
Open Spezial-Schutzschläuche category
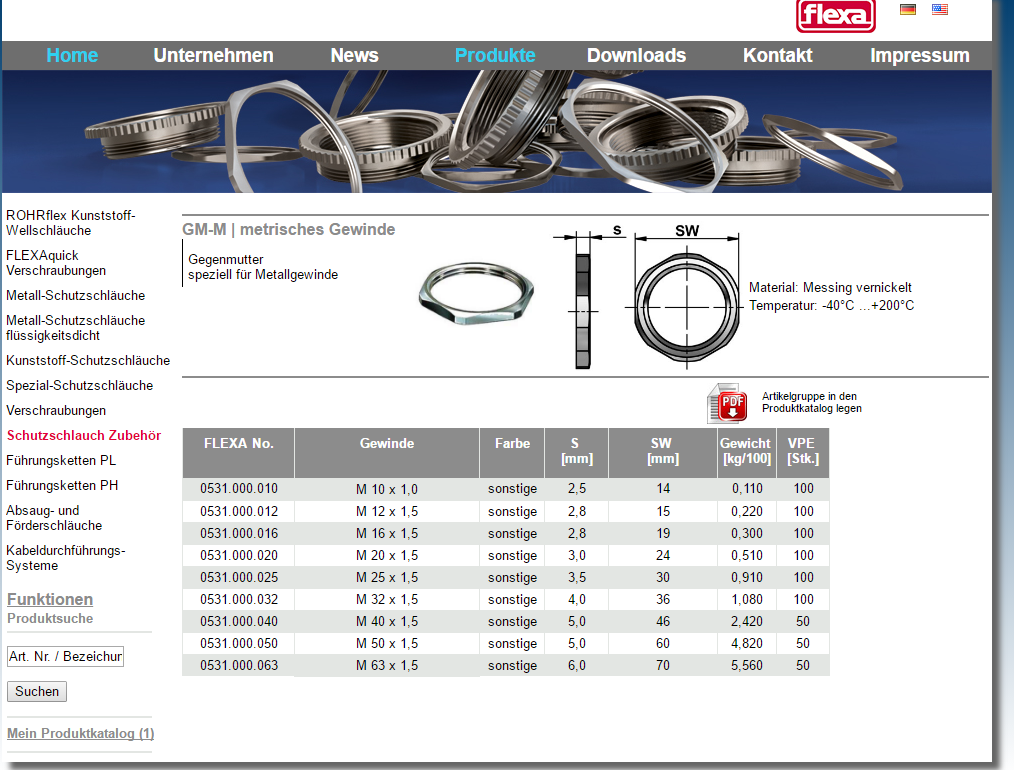tap(80, 386)
